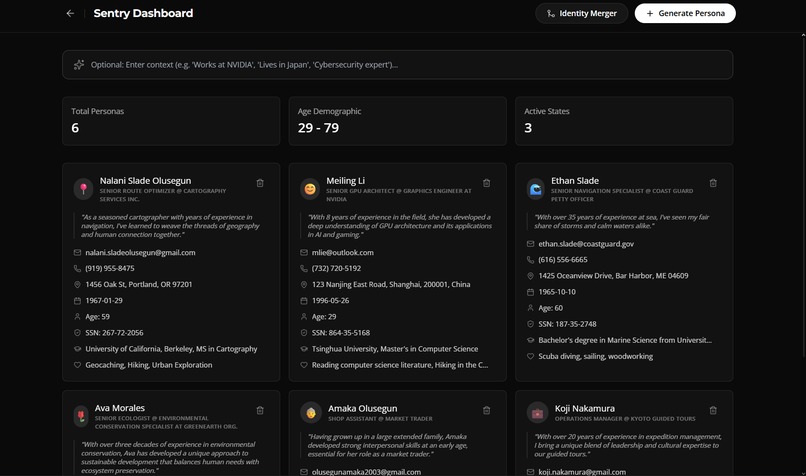Click the birthdate 1996-05-26
The width and height of the screenshot is (806, 476).
tap(330, 300)
